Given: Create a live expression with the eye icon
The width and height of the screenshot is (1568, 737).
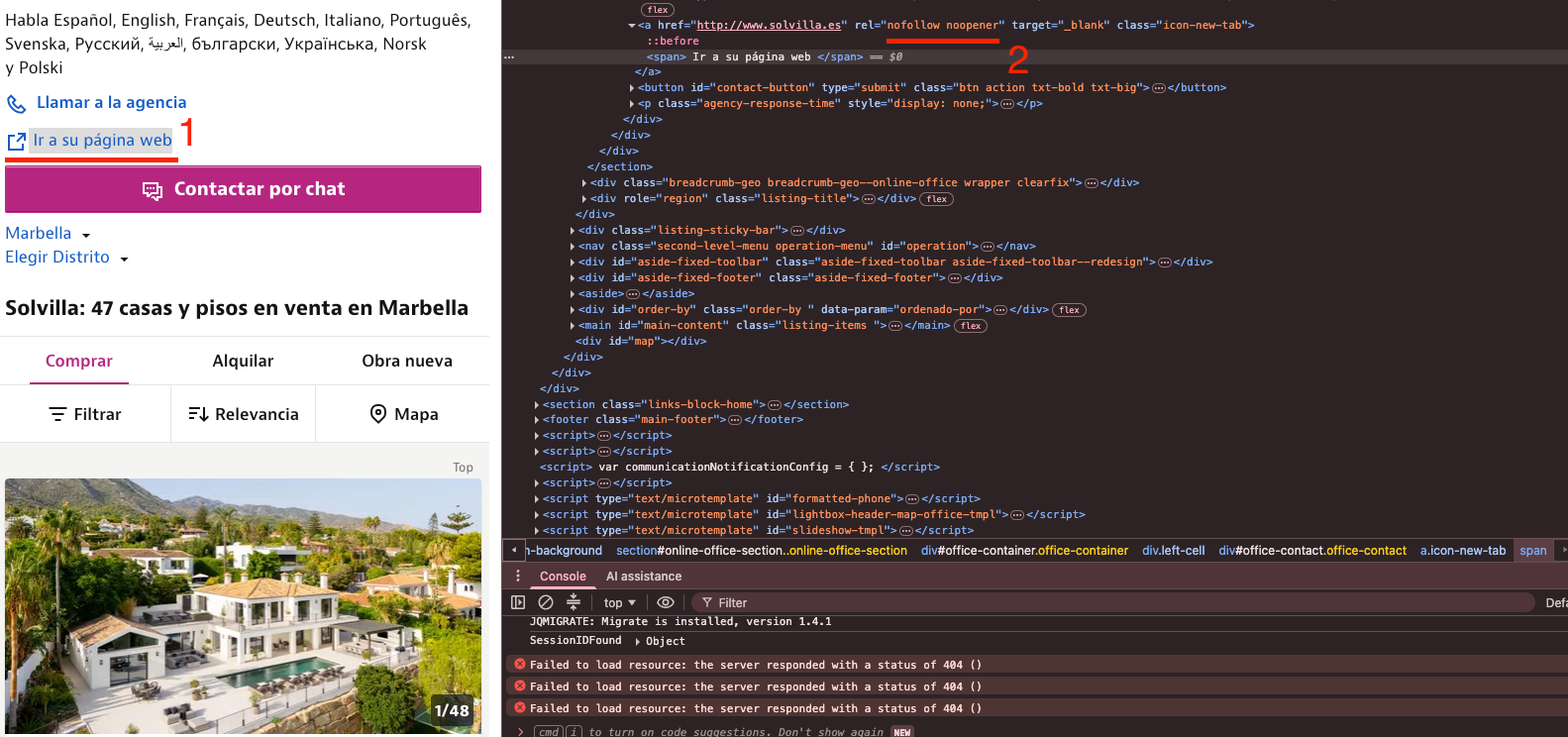Looking at the screenshot, I should (x=666, y=602).
